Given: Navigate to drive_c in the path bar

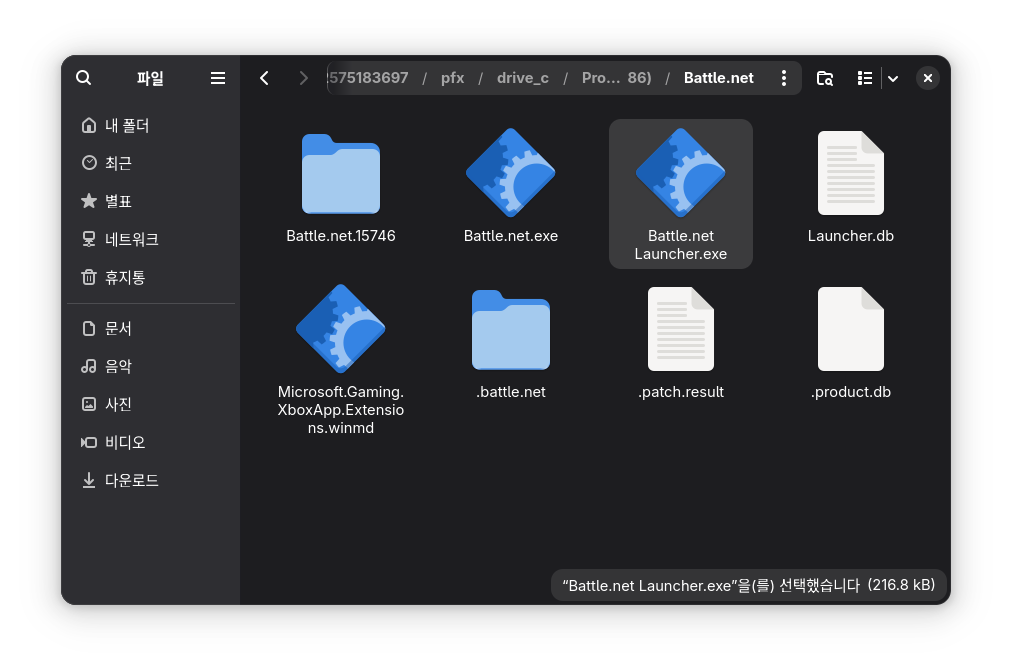Looking at the screenshot, I should (522, 78).
